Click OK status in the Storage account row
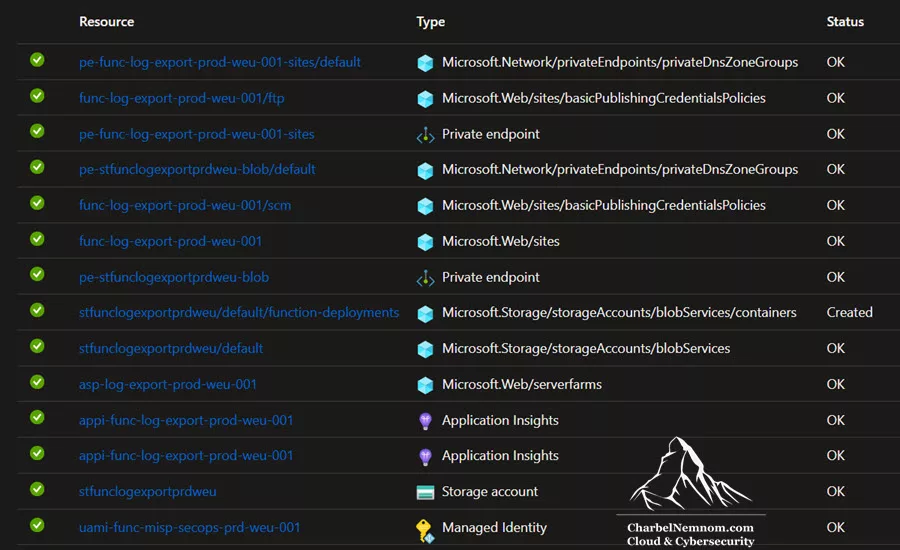 coord(836,491)
